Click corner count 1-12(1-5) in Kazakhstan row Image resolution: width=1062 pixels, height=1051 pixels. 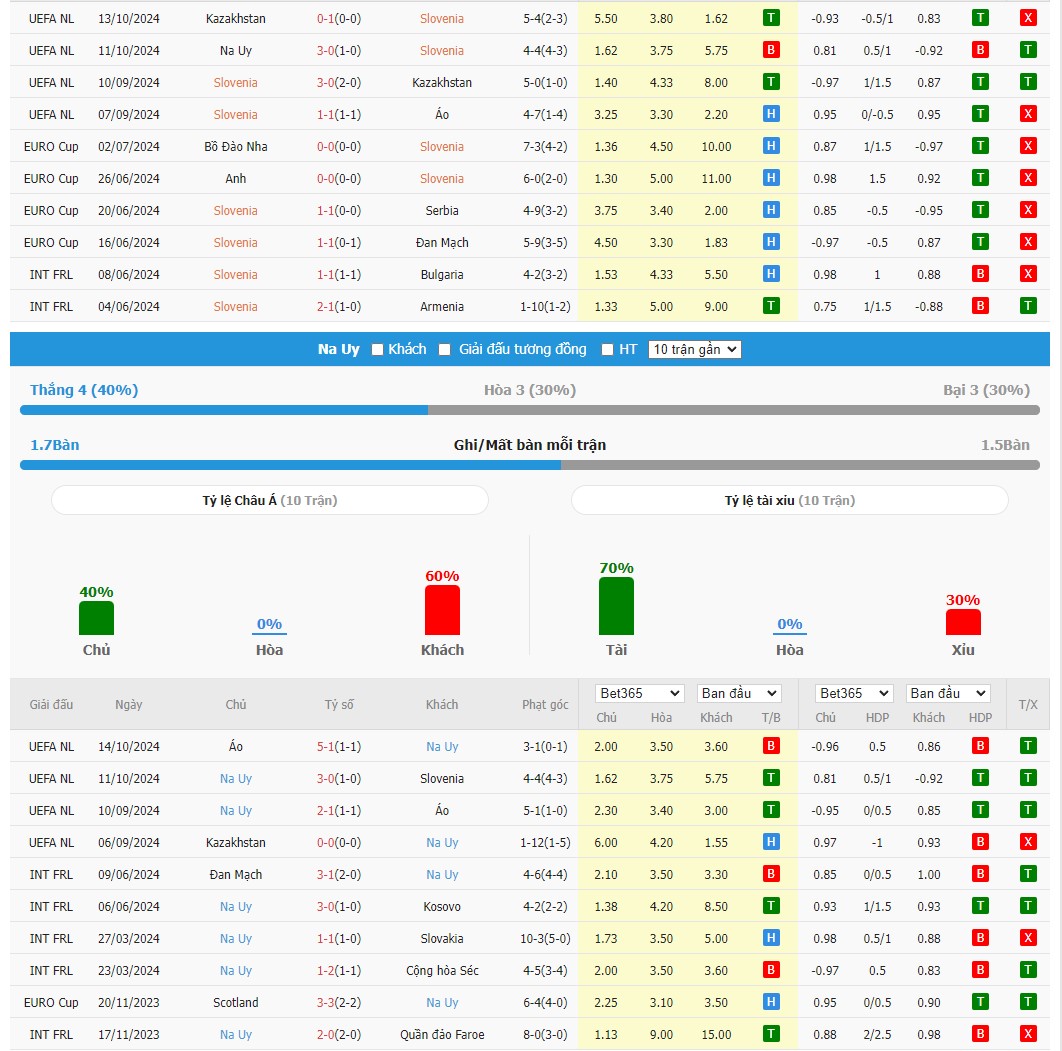[x=545, y=842]
